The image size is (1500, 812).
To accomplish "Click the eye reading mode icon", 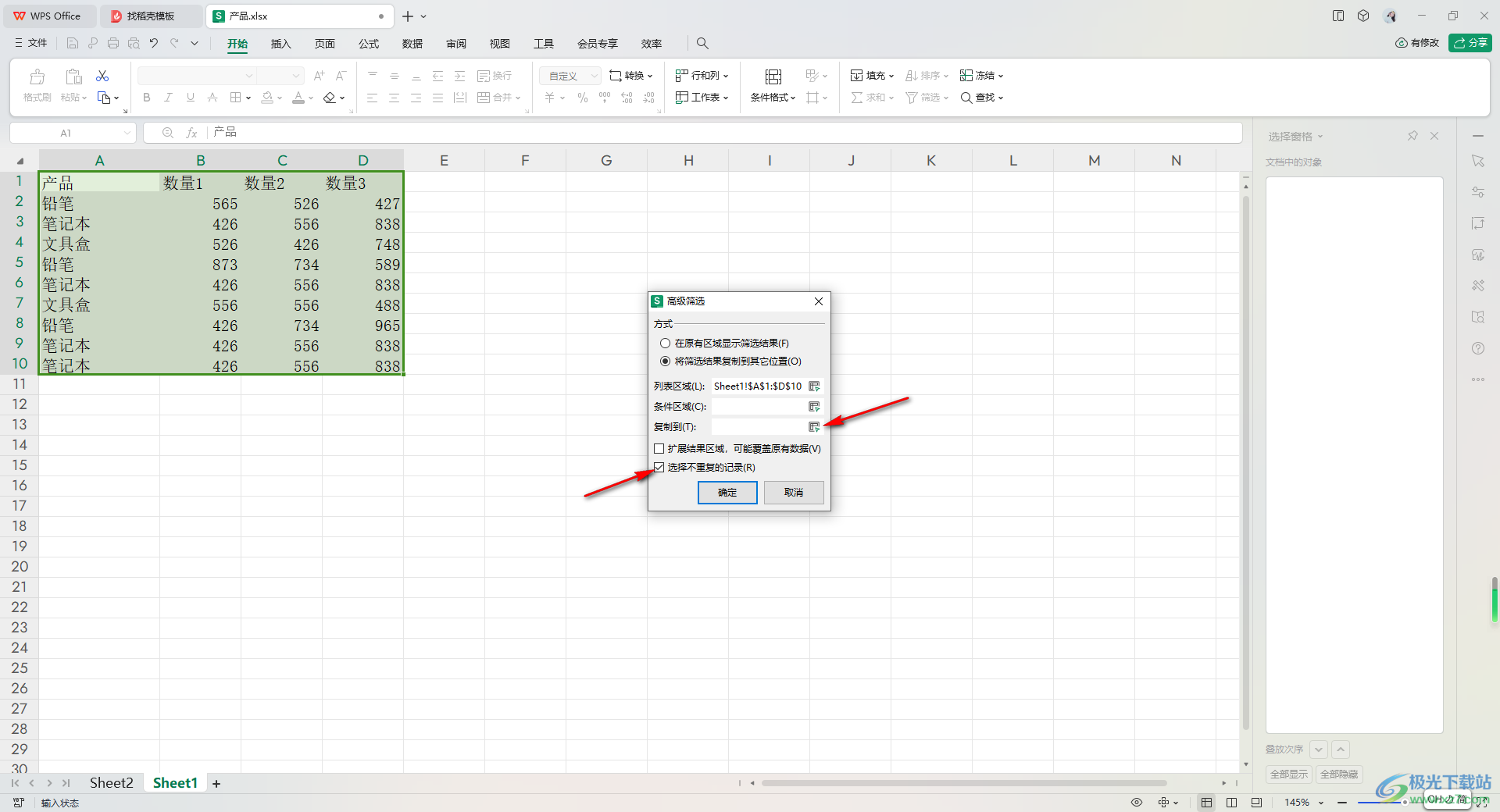I will tap(1137, 803).
